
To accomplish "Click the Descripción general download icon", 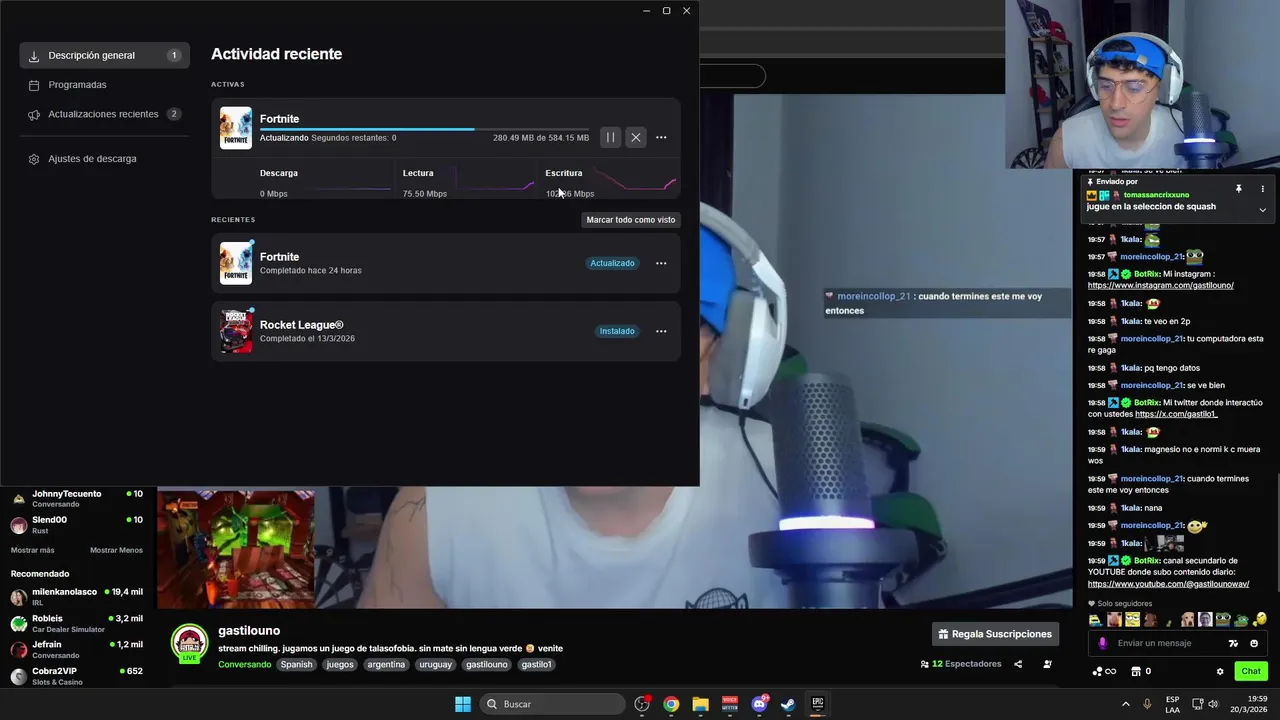I will click(34, 56).
